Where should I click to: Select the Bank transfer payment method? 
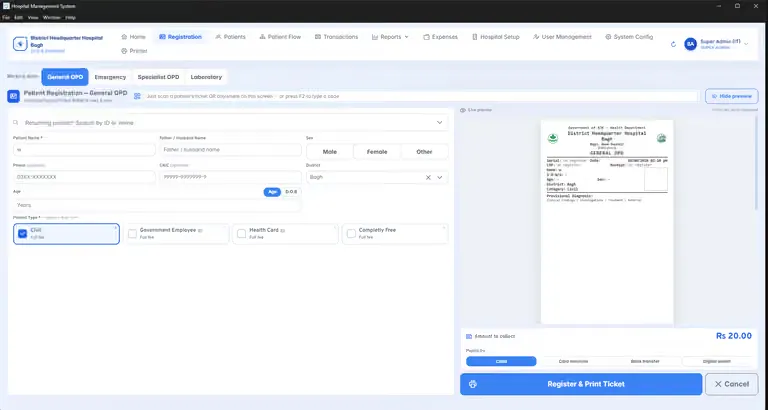[645, 362]
